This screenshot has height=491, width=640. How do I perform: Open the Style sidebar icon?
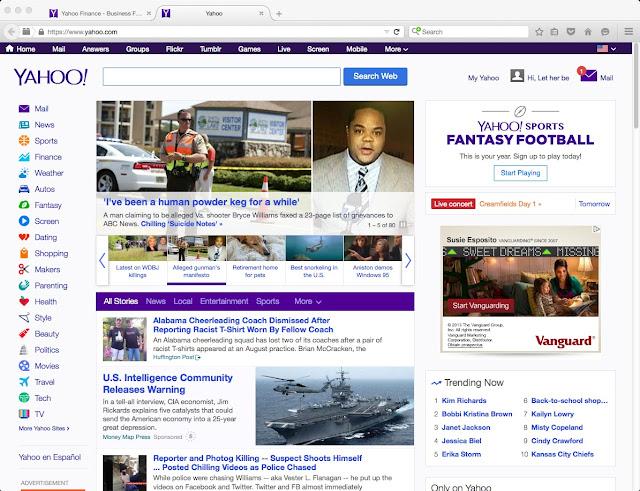tap(24, 318)
